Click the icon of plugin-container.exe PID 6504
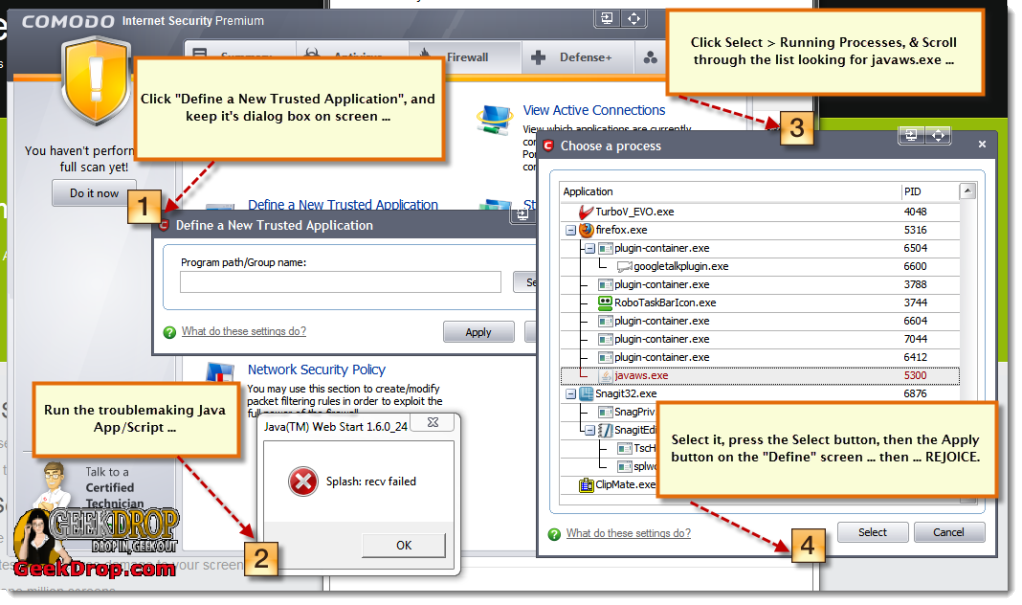The height and width of the screenshot is (605, 1022). point(606,248)
